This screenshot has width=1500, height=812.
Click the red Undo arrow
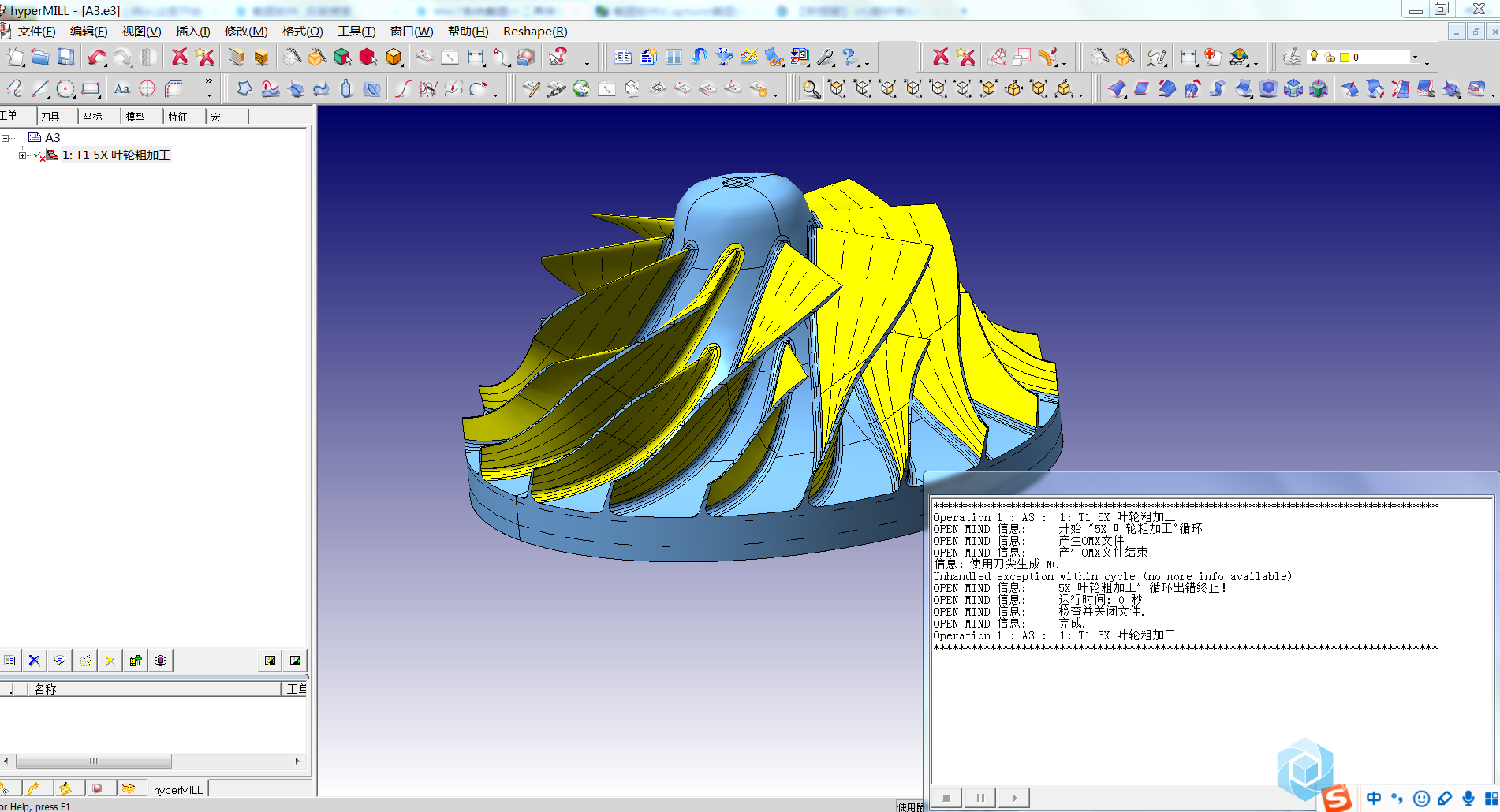click(97, 57)
